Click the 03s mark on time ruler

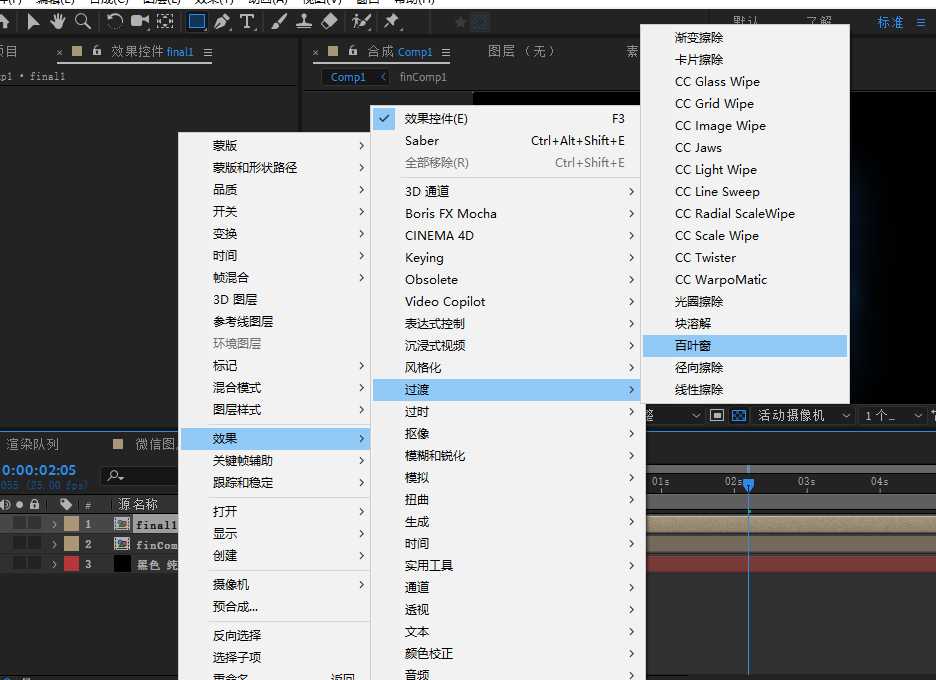[806, 481]
